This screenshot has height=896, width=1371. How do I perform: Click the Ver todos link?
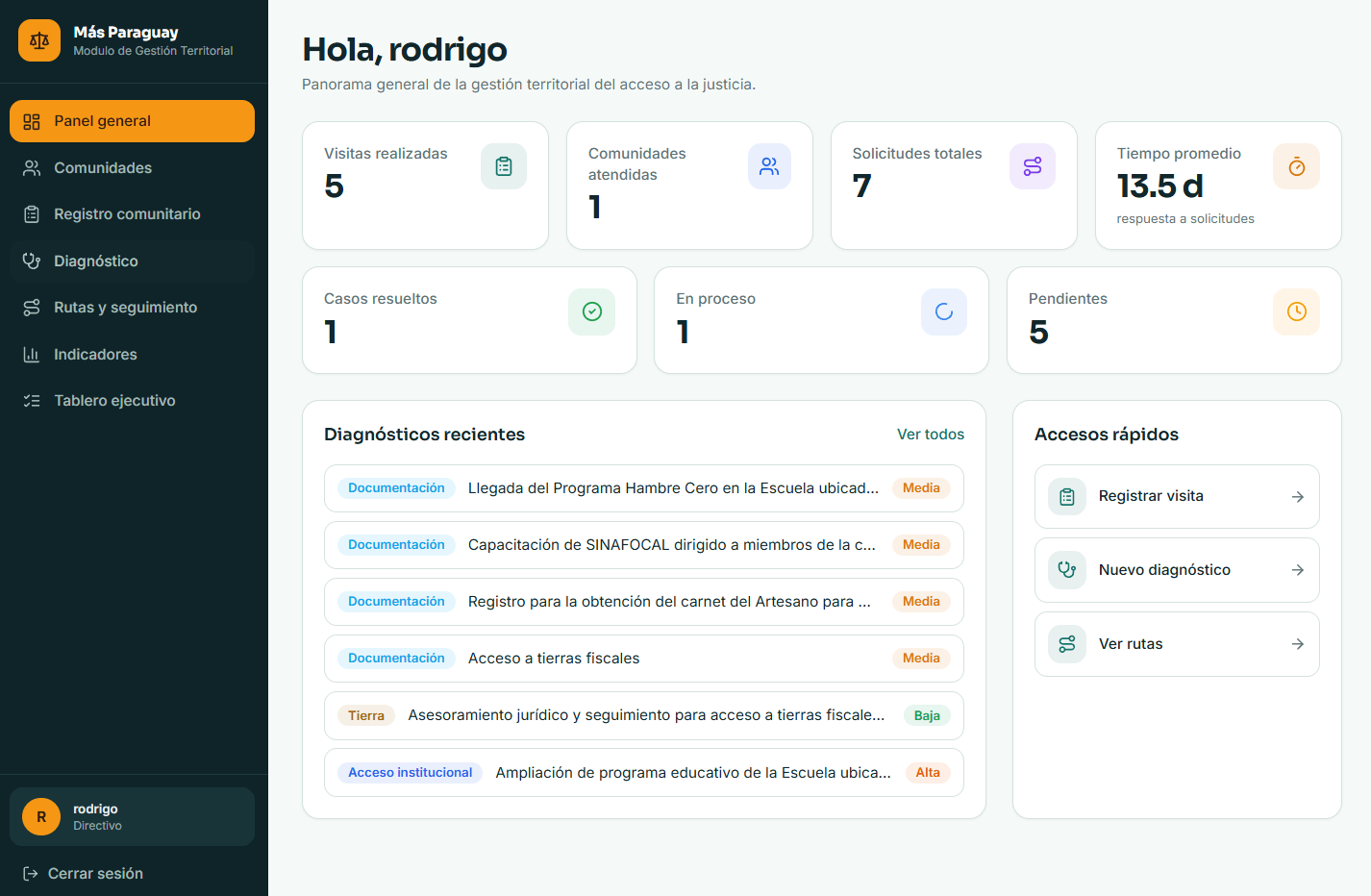click(931, 435)
